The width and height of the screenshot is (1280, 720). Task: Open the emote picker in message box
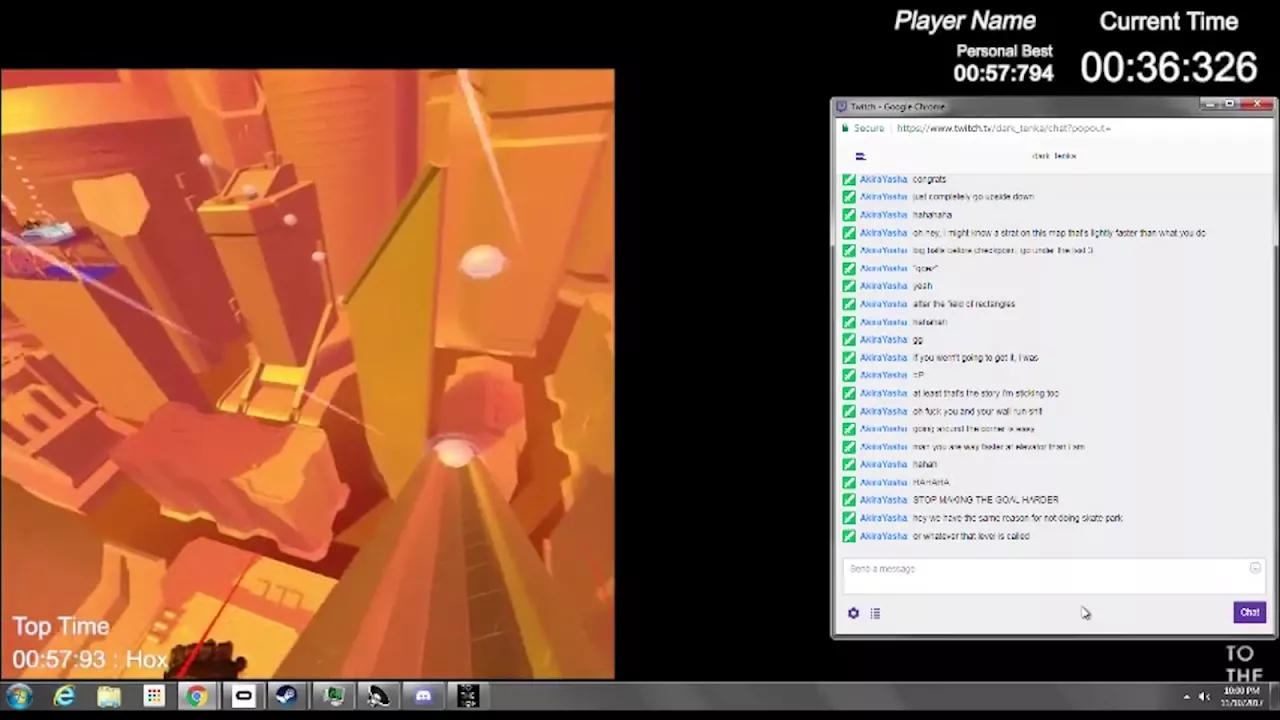click(x=1255, y=568)
